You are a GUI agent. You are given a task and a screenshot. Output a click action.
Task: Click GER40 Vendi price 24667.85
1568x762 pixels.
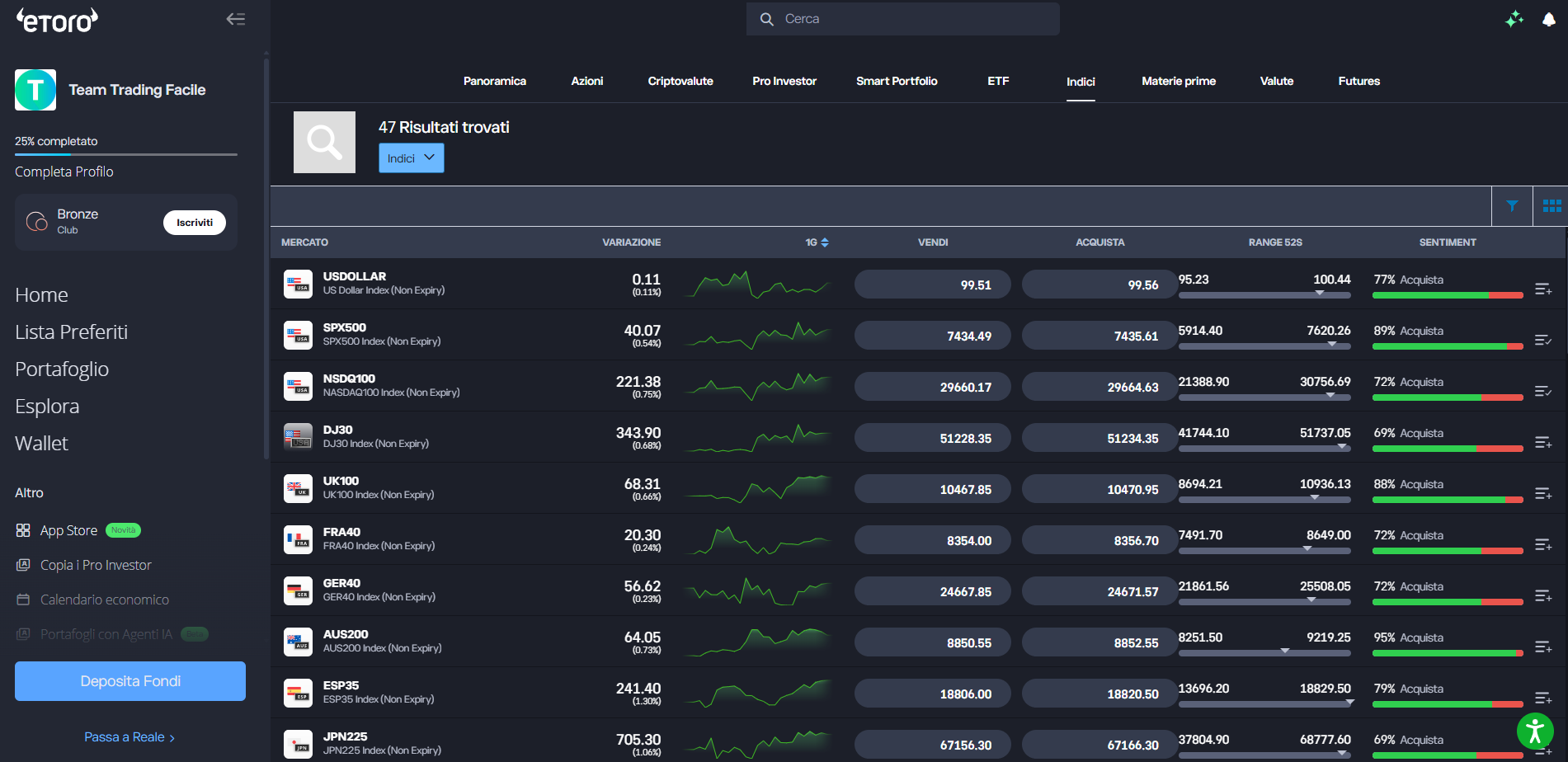coord(933,591)
